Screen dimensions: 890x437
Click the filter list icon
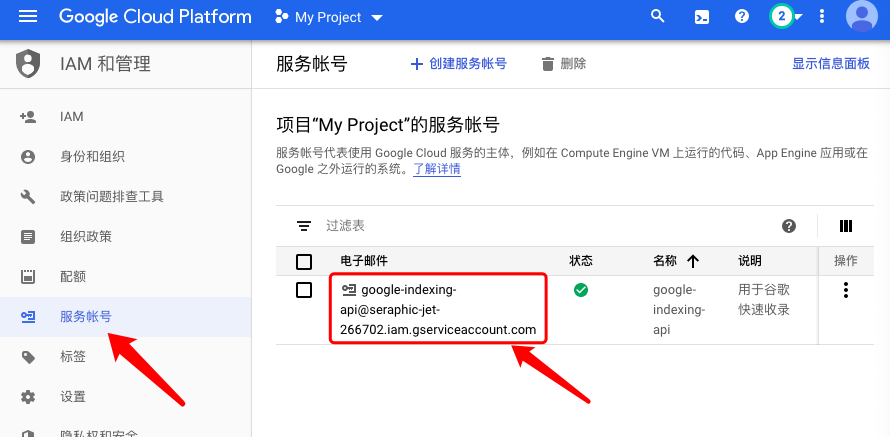pyautogui.click(x=304, y=226)
